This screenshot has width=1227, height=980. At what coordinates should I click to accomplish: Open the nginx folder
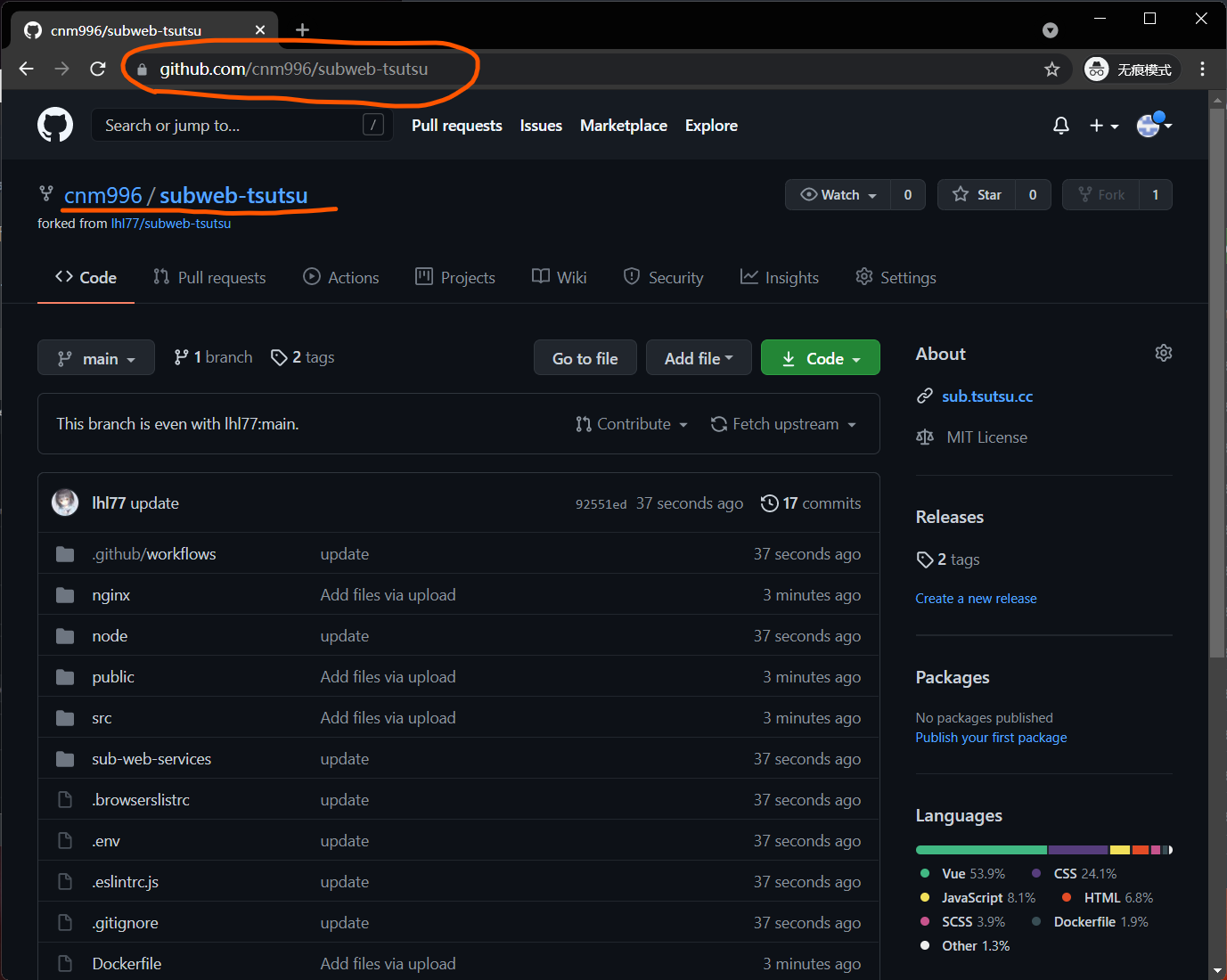point(110,595)
